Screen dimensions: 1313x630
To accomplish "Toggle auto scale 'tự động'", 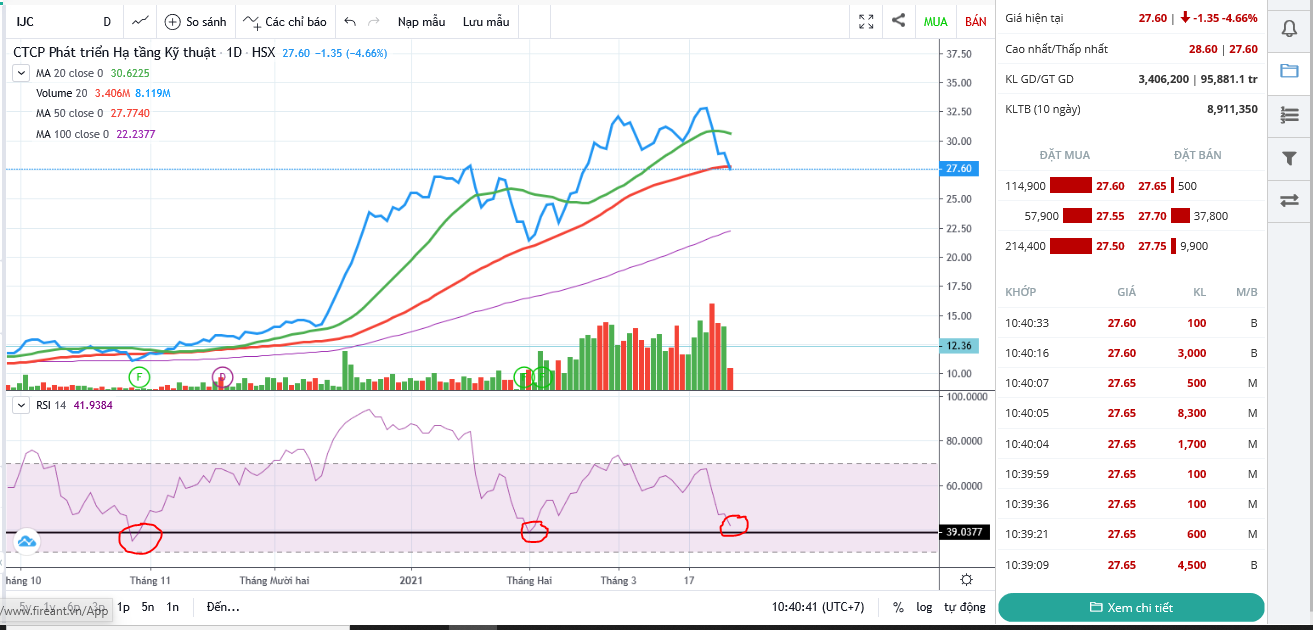I will [964, 607].
